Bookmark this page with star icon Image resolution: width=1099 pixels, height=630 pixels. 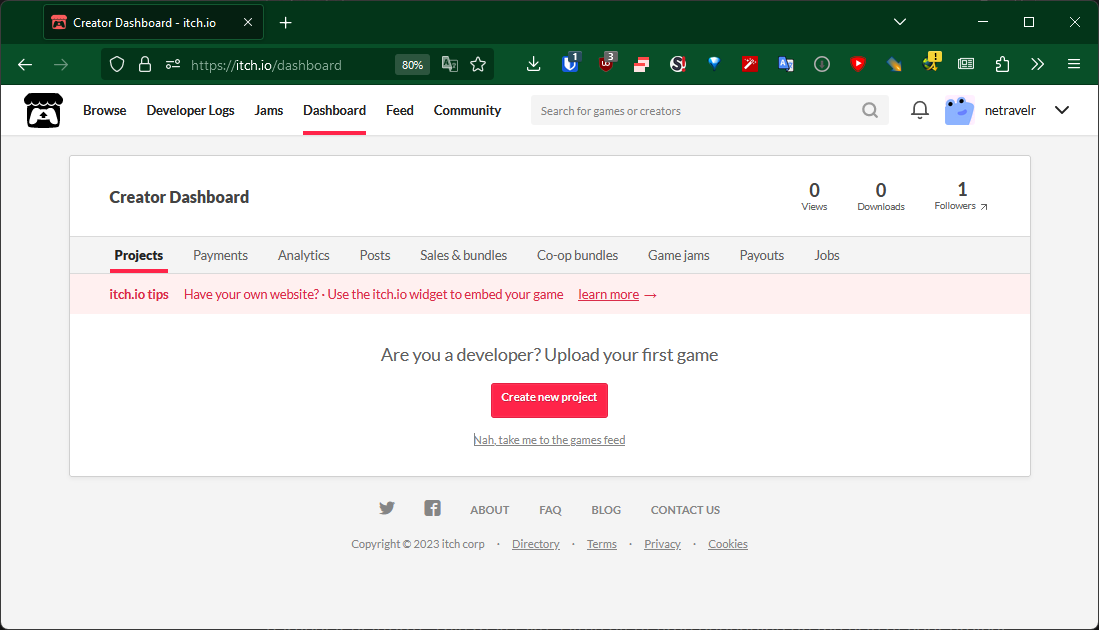point(478,64)
